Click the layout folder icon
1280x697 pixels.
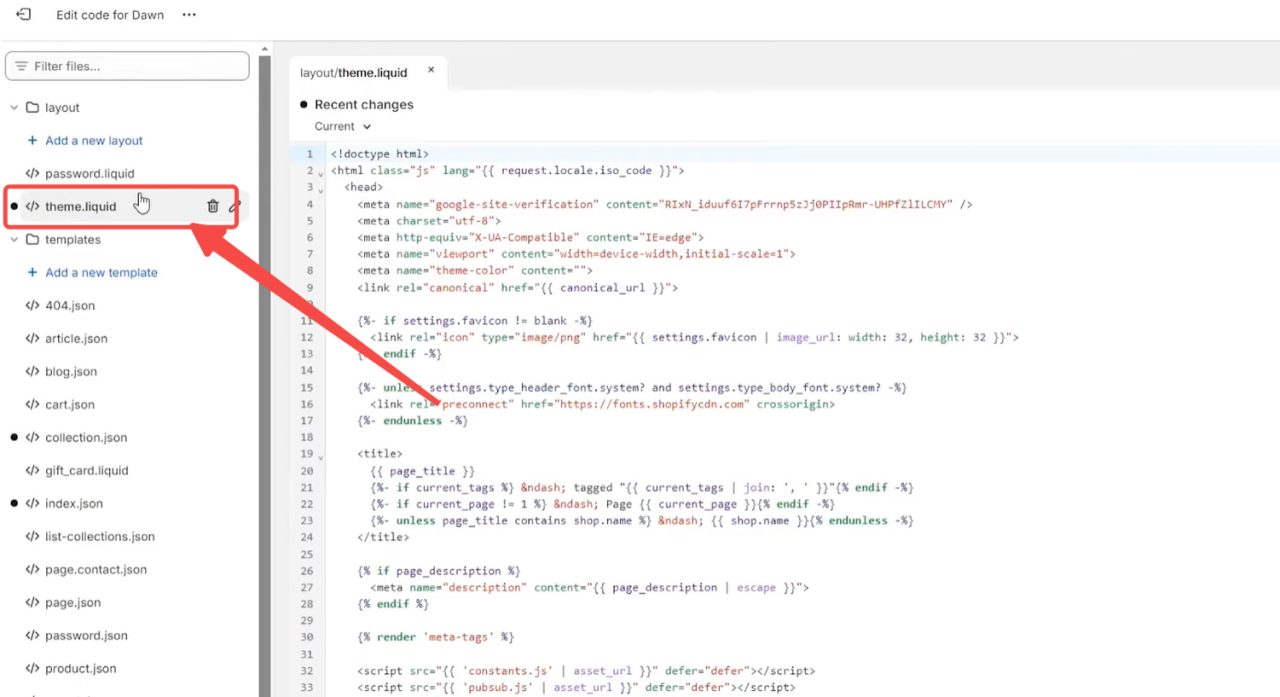(x=32, y=107)
